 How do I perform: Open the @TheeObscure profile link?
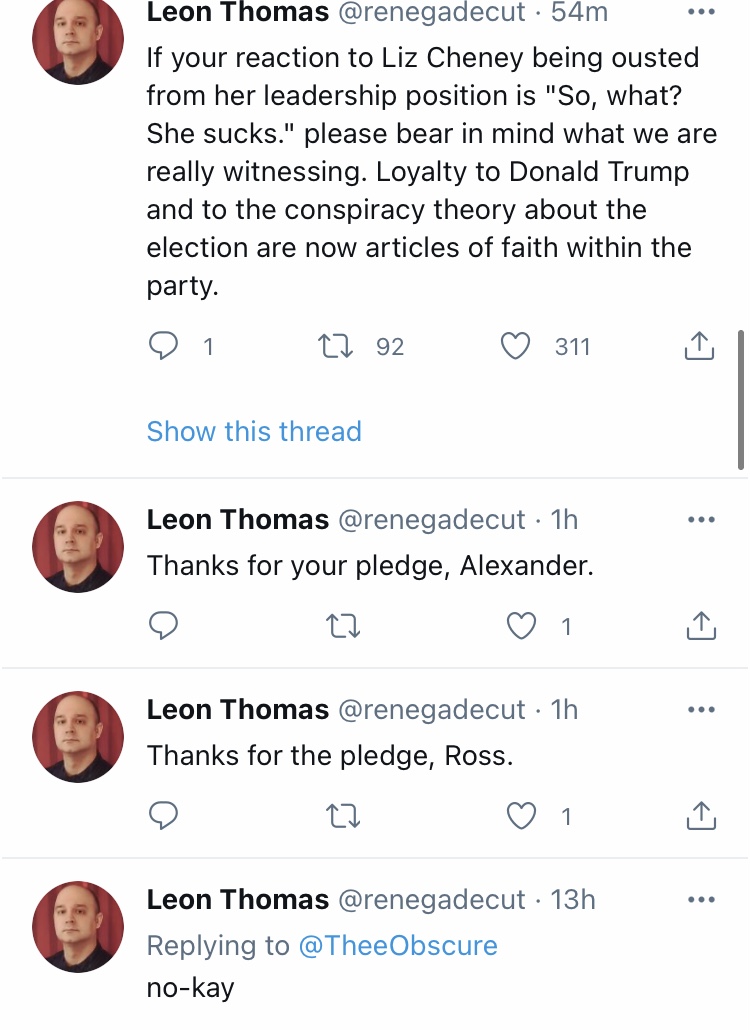pyautogui.click(x=398, y=945)
